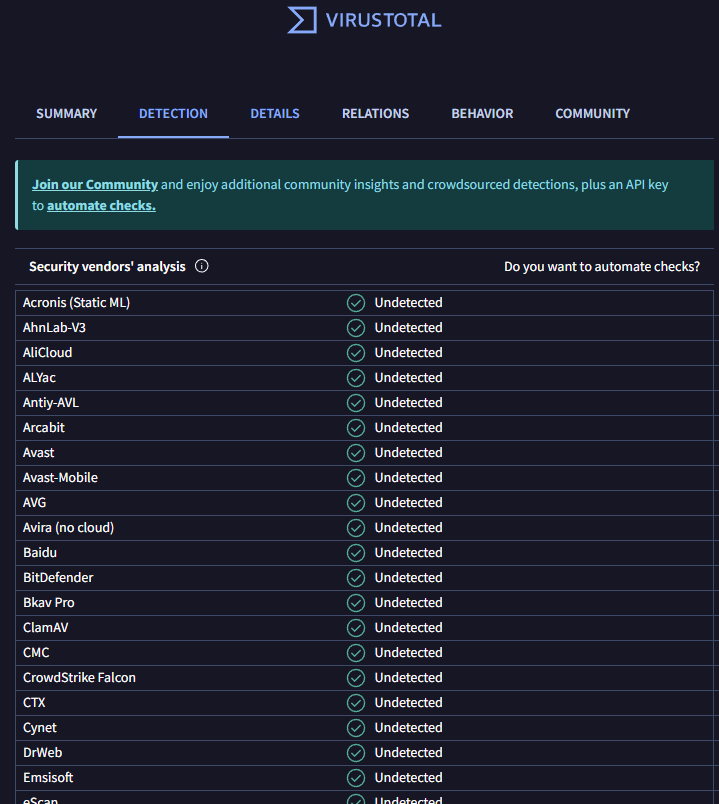Select the Acronis (Static ML) vendor name

tap(76, 303)
